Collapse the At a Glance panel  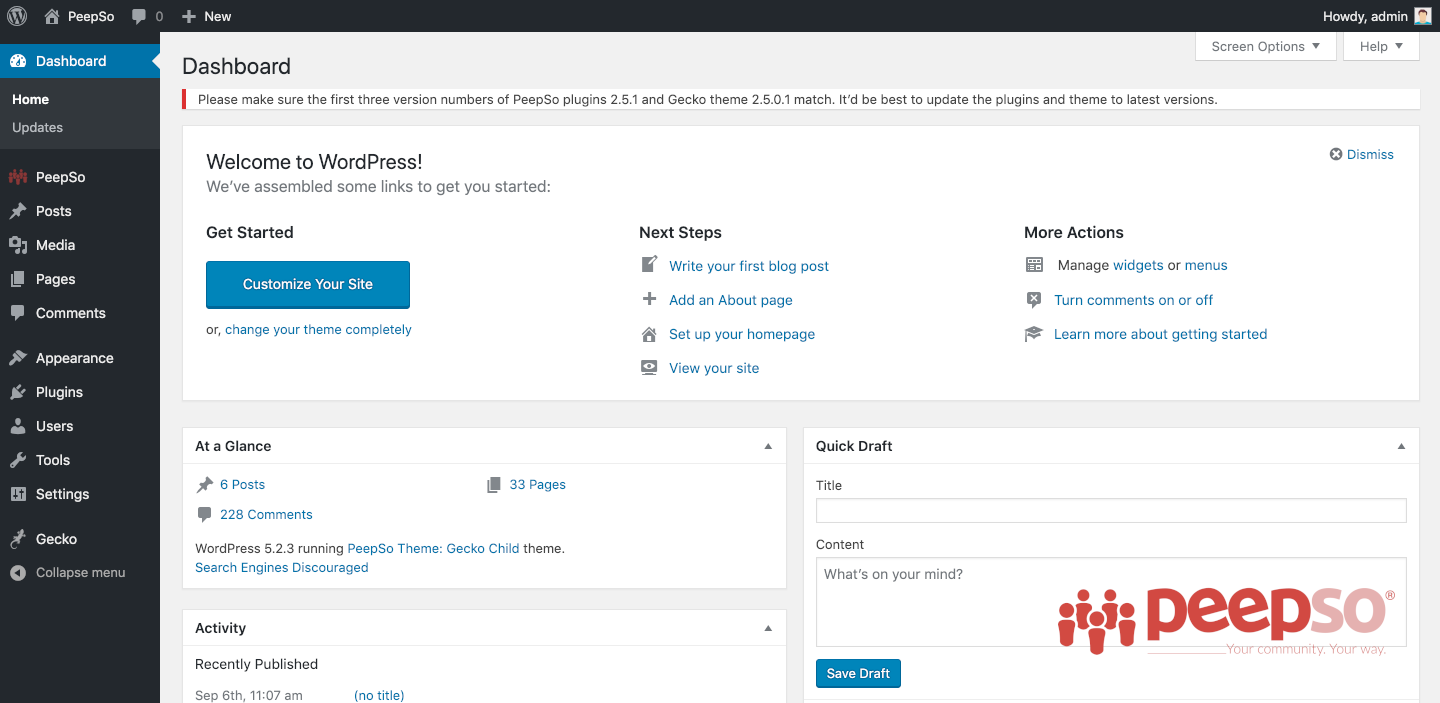[x=768, y=446]
